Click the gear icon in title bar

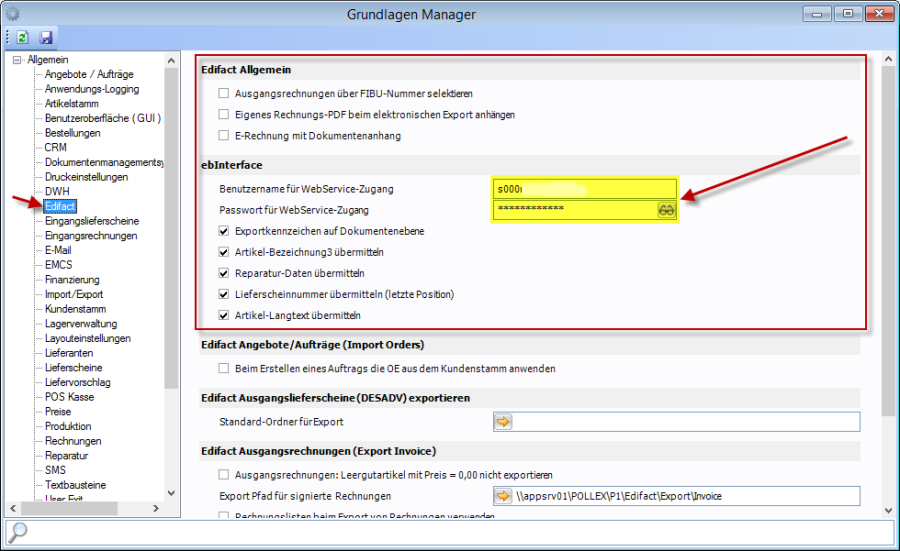point(13,13)
